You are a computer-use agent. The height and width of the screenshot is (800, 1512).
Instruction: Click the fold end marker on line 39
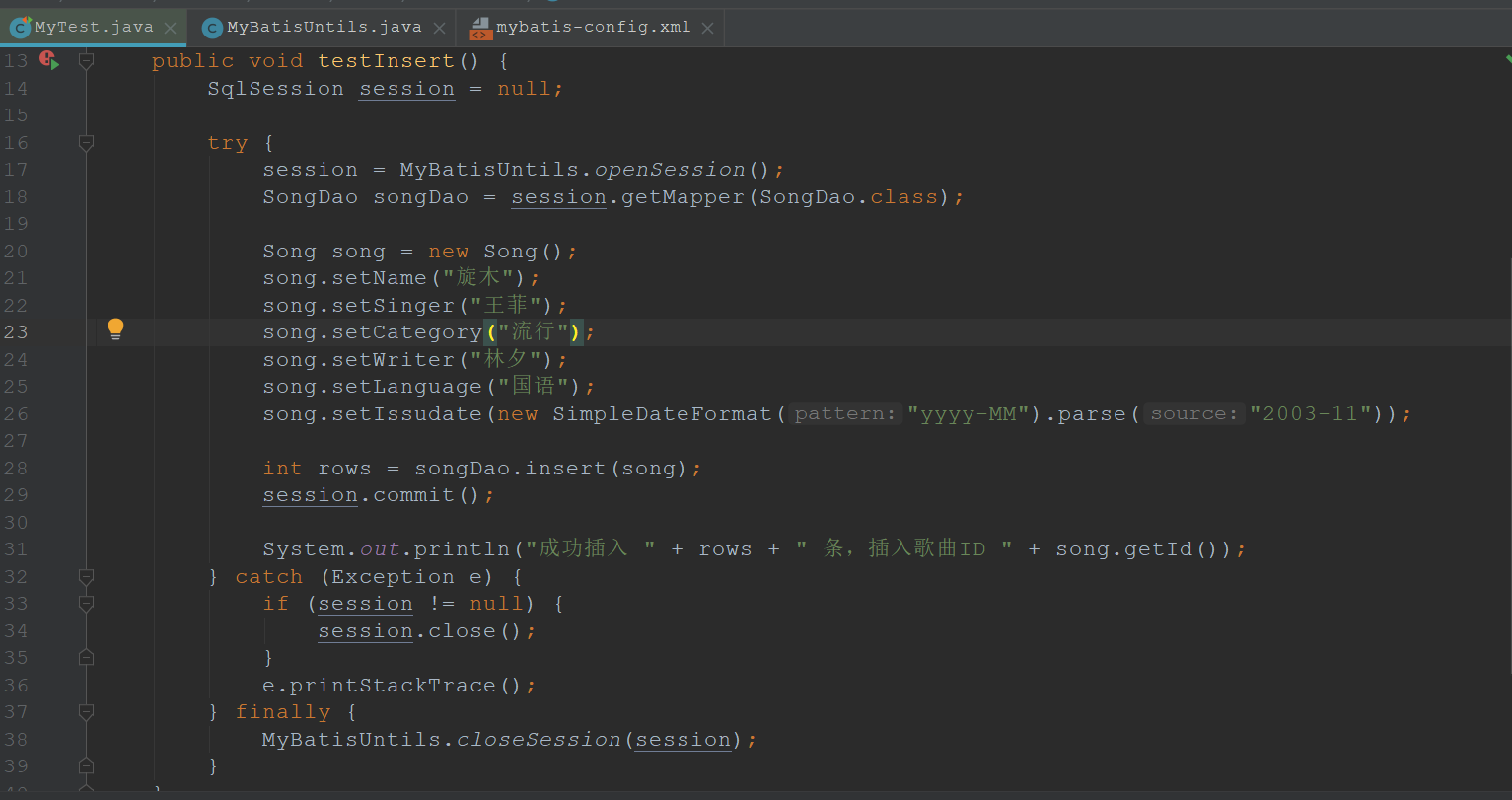[86, 765]
